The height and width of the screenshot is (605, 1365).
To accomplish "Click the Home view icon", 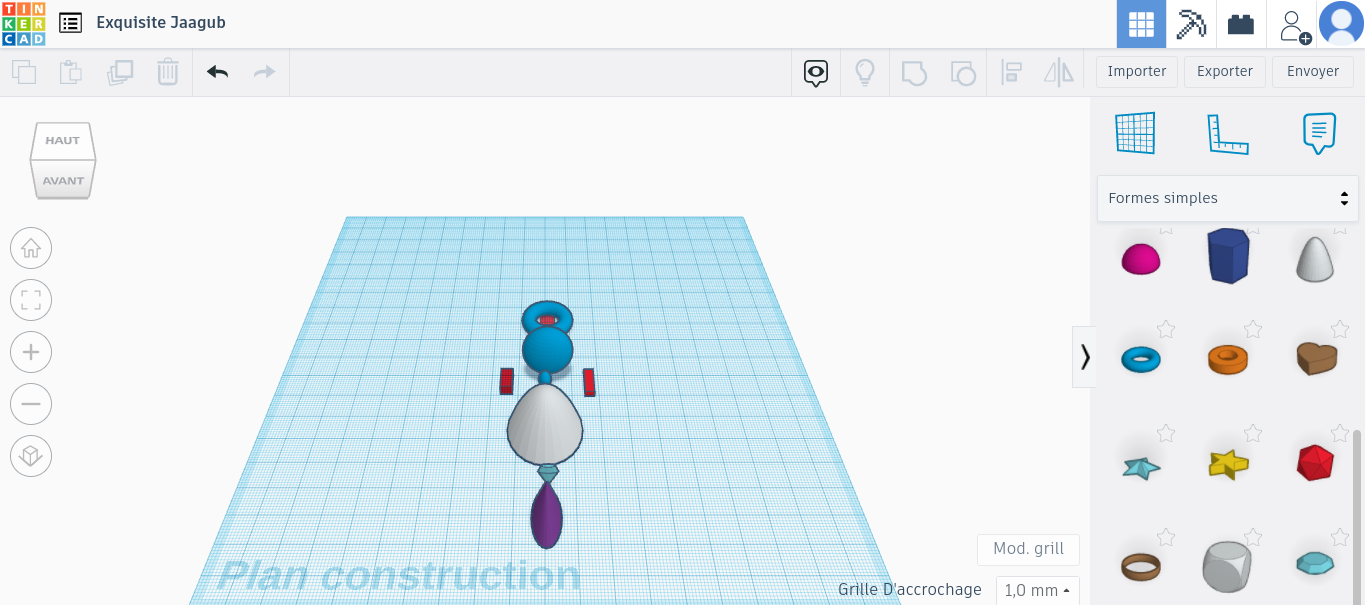I will click(31, 248).
